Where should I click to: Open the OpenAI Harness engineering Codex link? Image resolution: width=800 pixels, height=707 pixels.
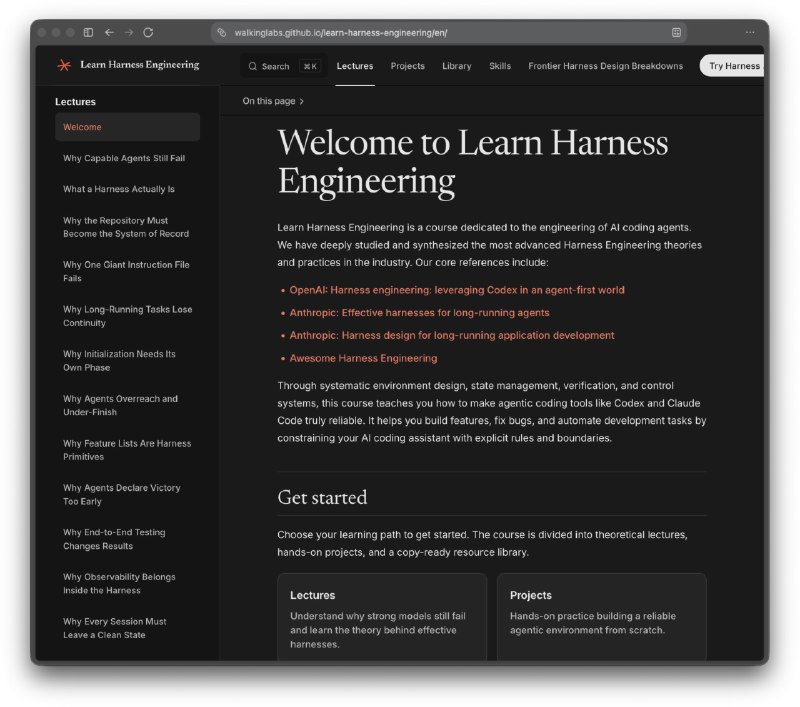tap(457, 290)
